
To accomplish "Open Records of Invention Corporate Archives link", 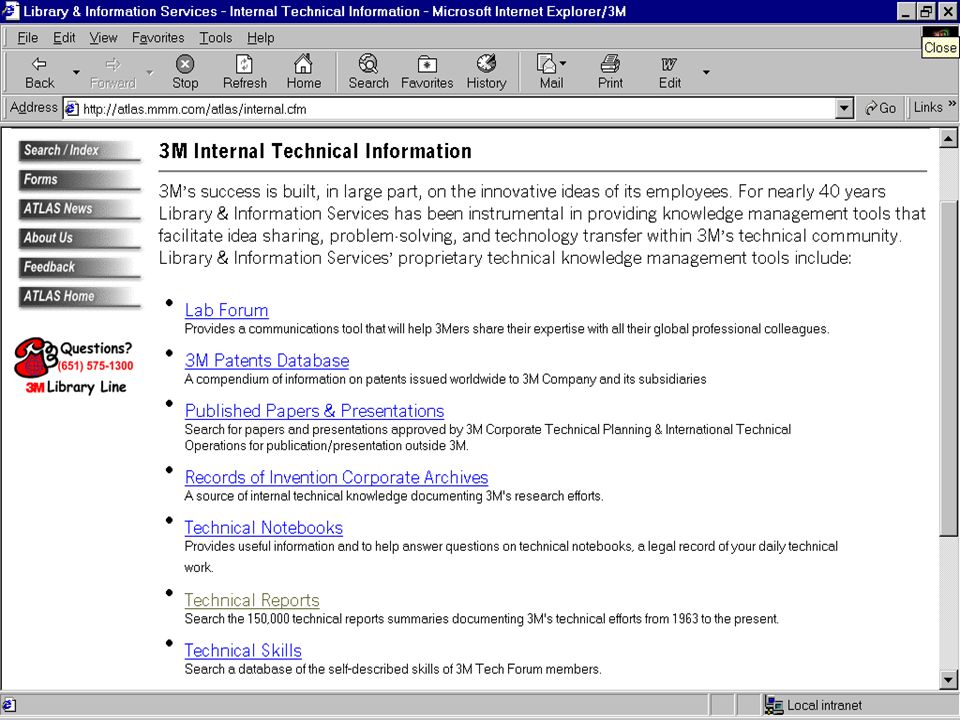I will 336,477.
